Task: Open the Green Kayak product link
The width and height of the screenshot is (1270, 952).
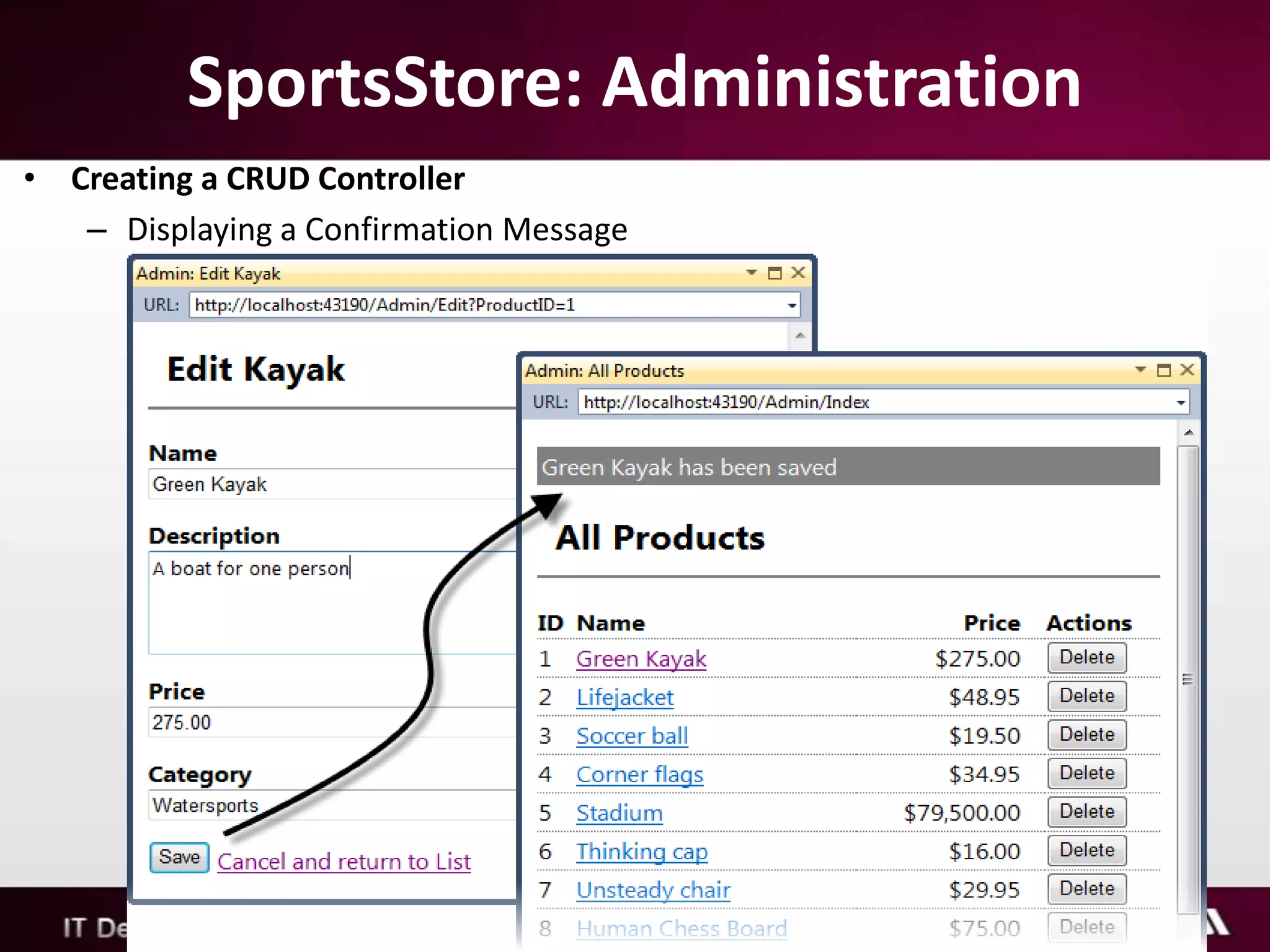Action: [x=641, y=659]
